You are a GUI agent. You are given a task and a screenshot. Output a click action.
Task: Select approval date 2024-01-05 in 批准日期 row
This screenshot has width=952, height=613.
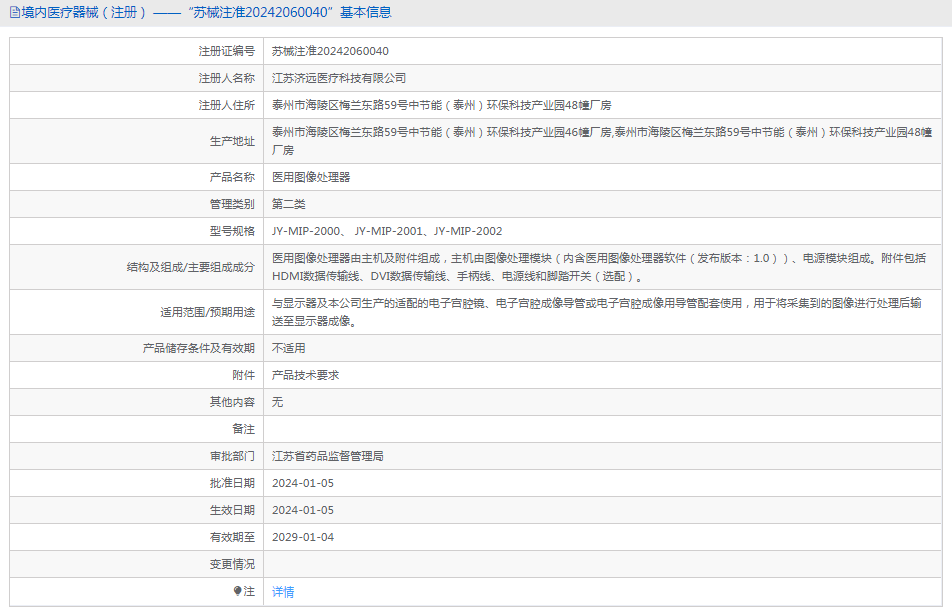(x=303, y=483)
